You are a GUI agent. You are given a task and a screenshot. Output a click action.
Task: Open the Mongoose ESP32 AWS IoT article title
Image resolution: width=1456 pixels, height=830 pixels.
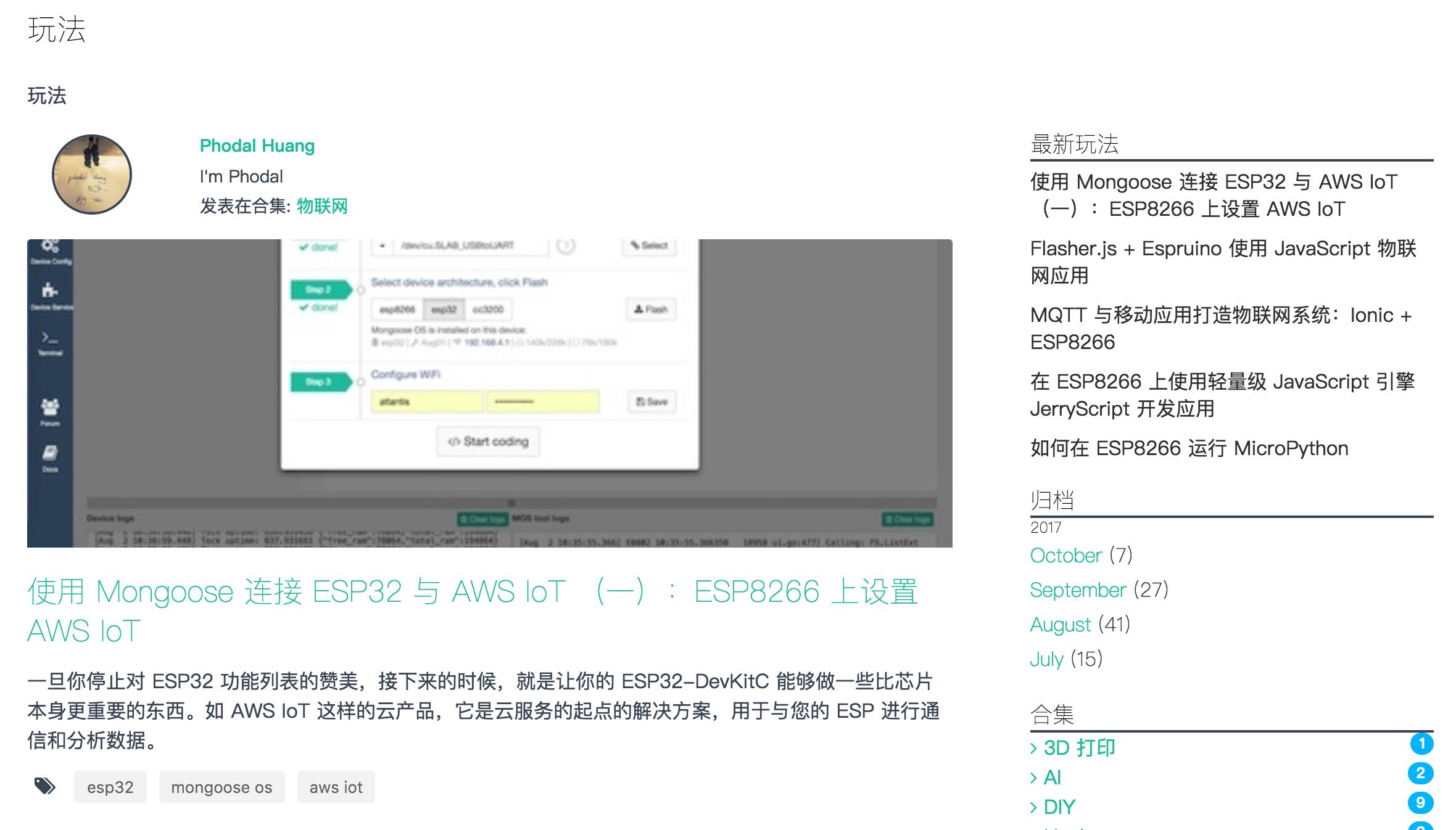472,592
